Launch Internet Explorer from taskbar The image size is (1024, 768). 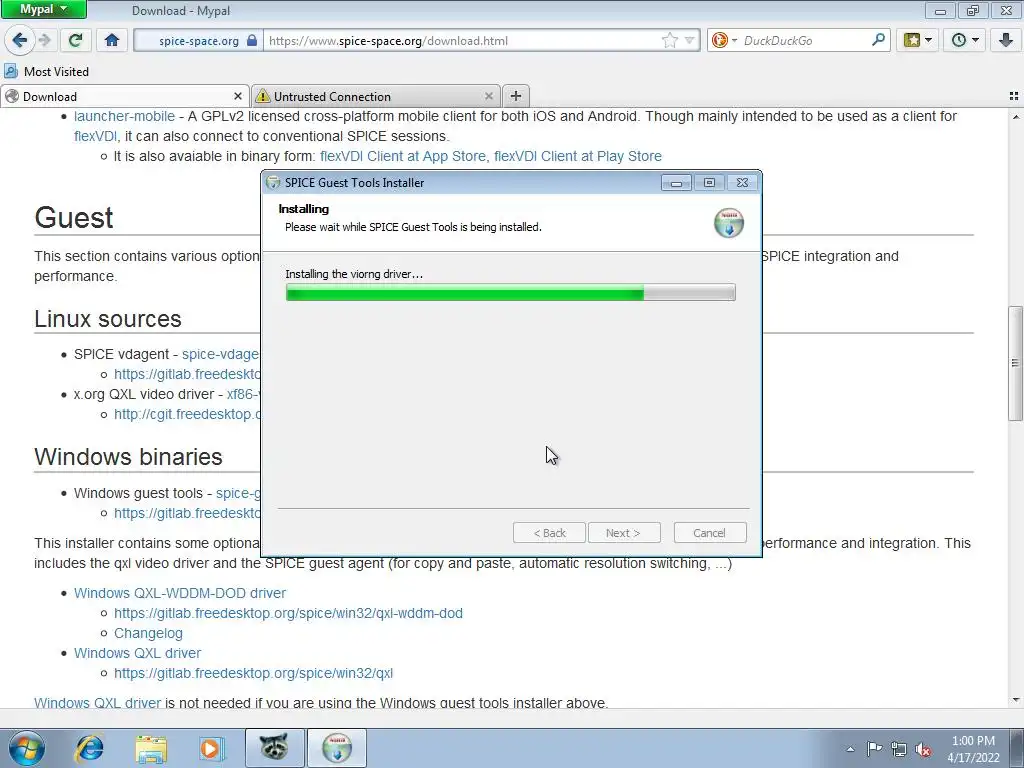(x=89, y=748)
